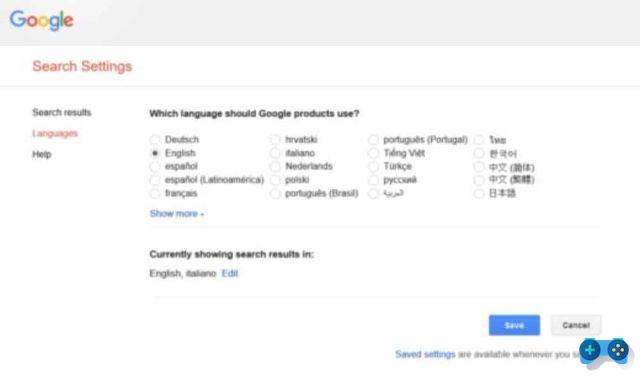
Task: Select Nederlands radio button
Action: coord(276,167)
